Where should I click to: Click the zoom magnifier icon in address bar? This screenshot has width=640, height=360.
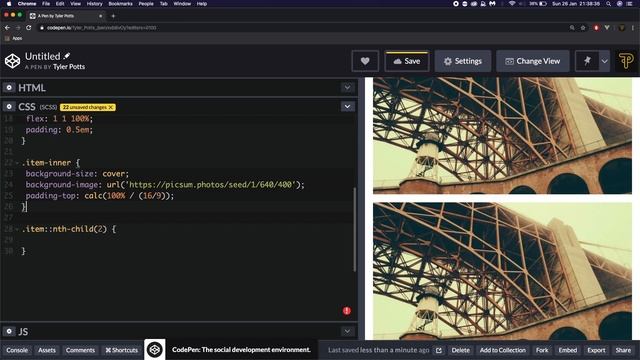pos(572,28)
